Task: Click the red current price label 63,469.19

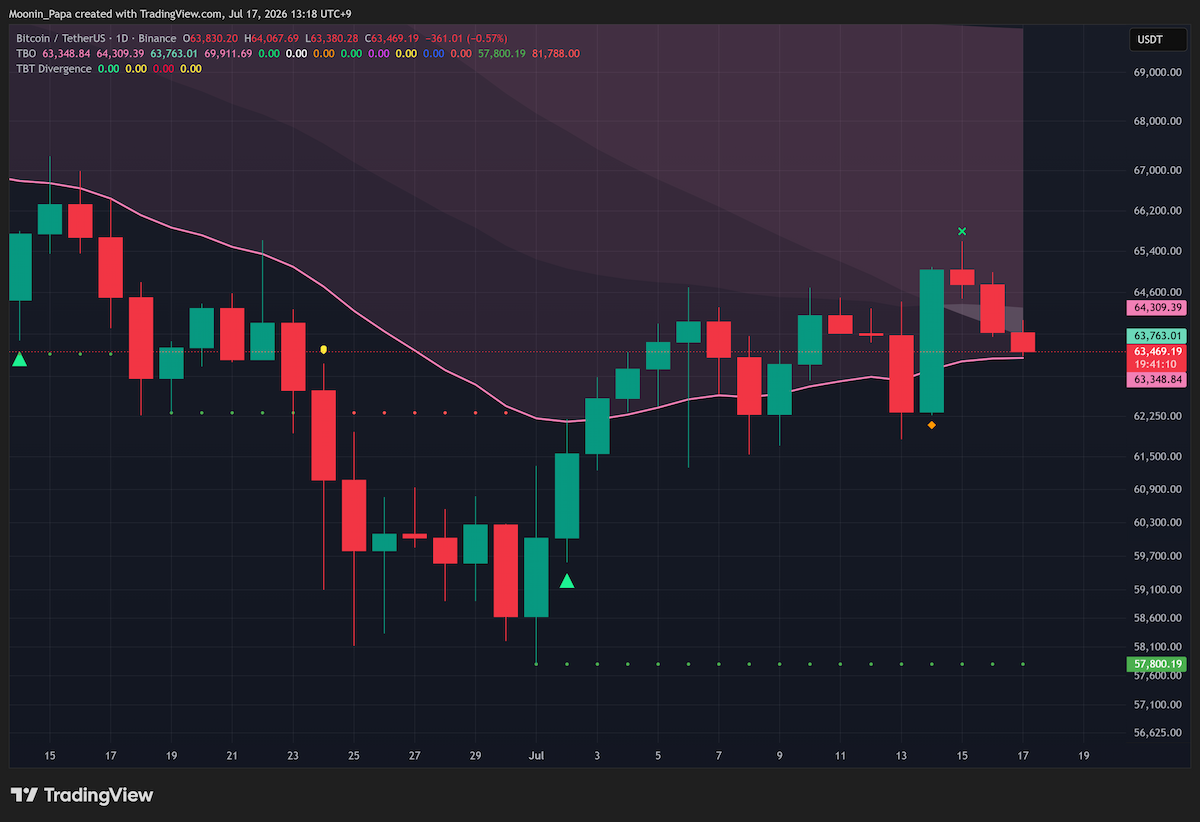Action: click(x=1157, y=352)
